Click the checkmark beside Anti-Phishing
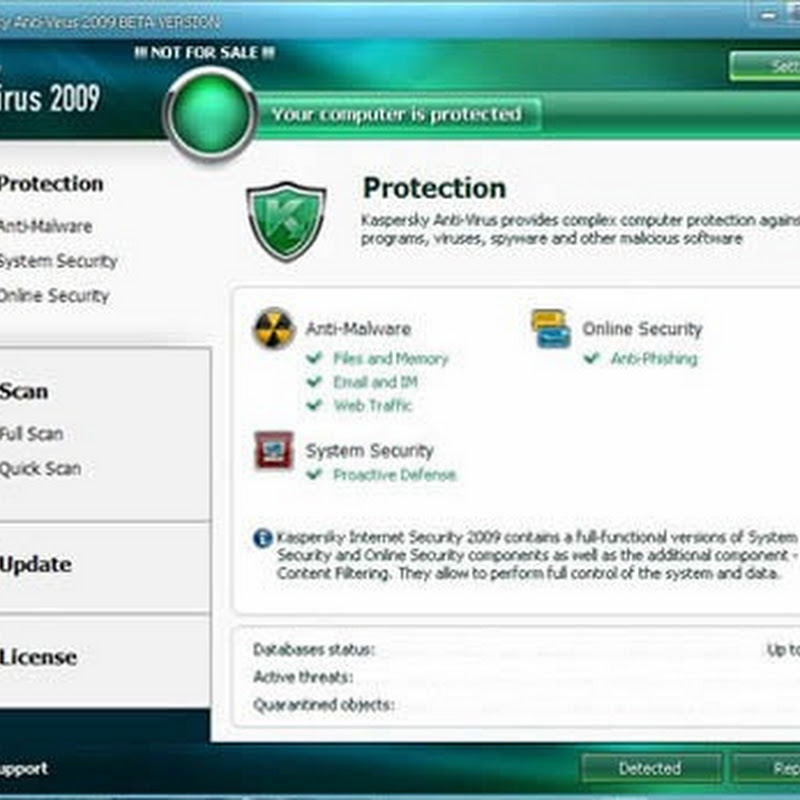This screenshot has height=800, width=800. click(x=591, y=358)
